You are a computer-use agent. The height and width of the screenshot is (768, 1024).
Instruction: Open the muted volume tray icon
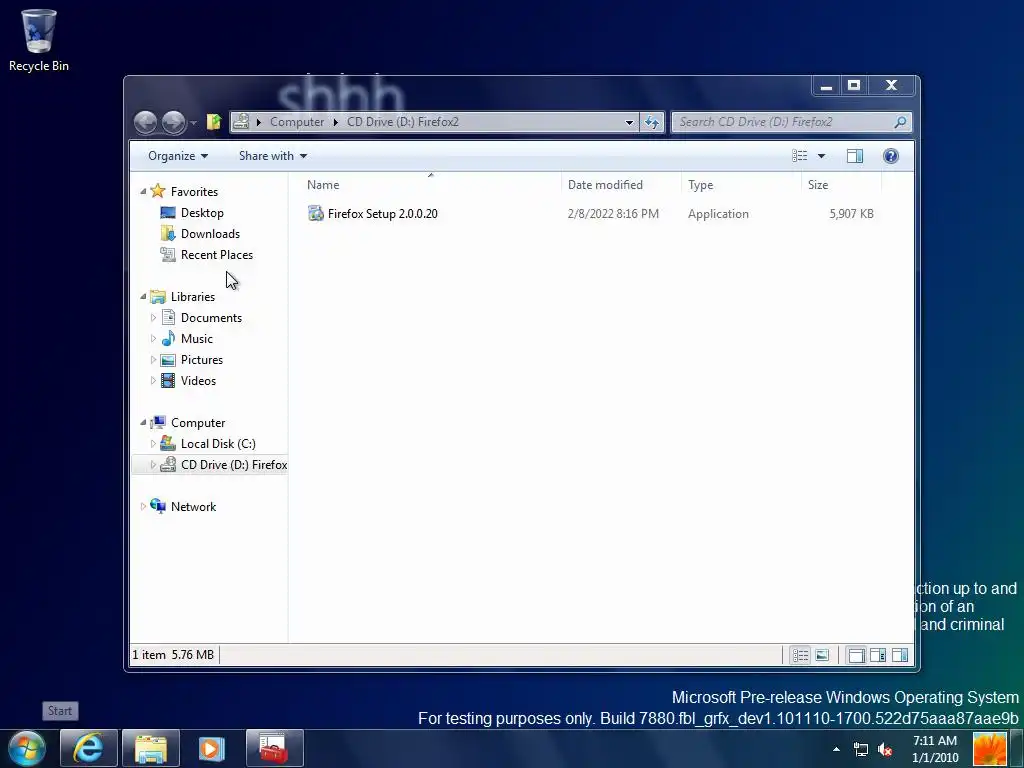point(885,750)
